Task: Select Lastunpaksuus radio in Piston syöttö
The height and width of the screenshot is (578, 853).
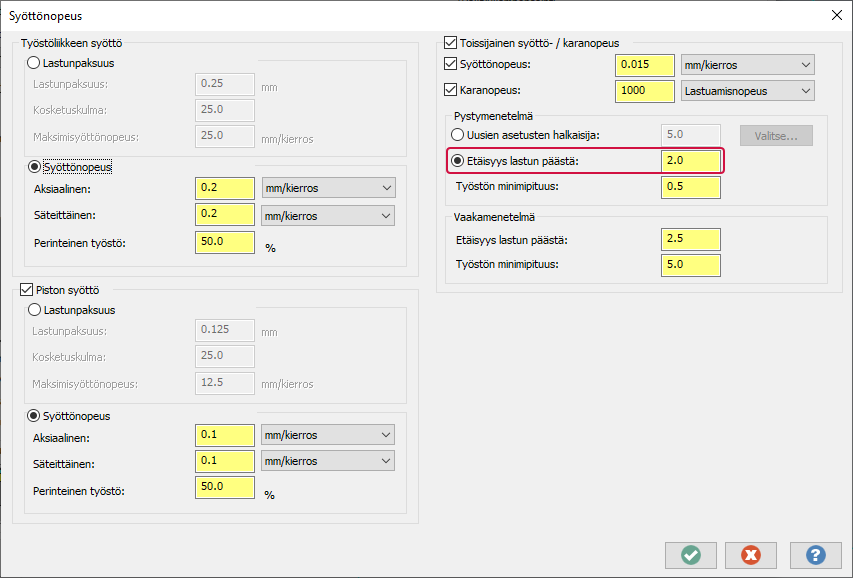Action: 34,310
